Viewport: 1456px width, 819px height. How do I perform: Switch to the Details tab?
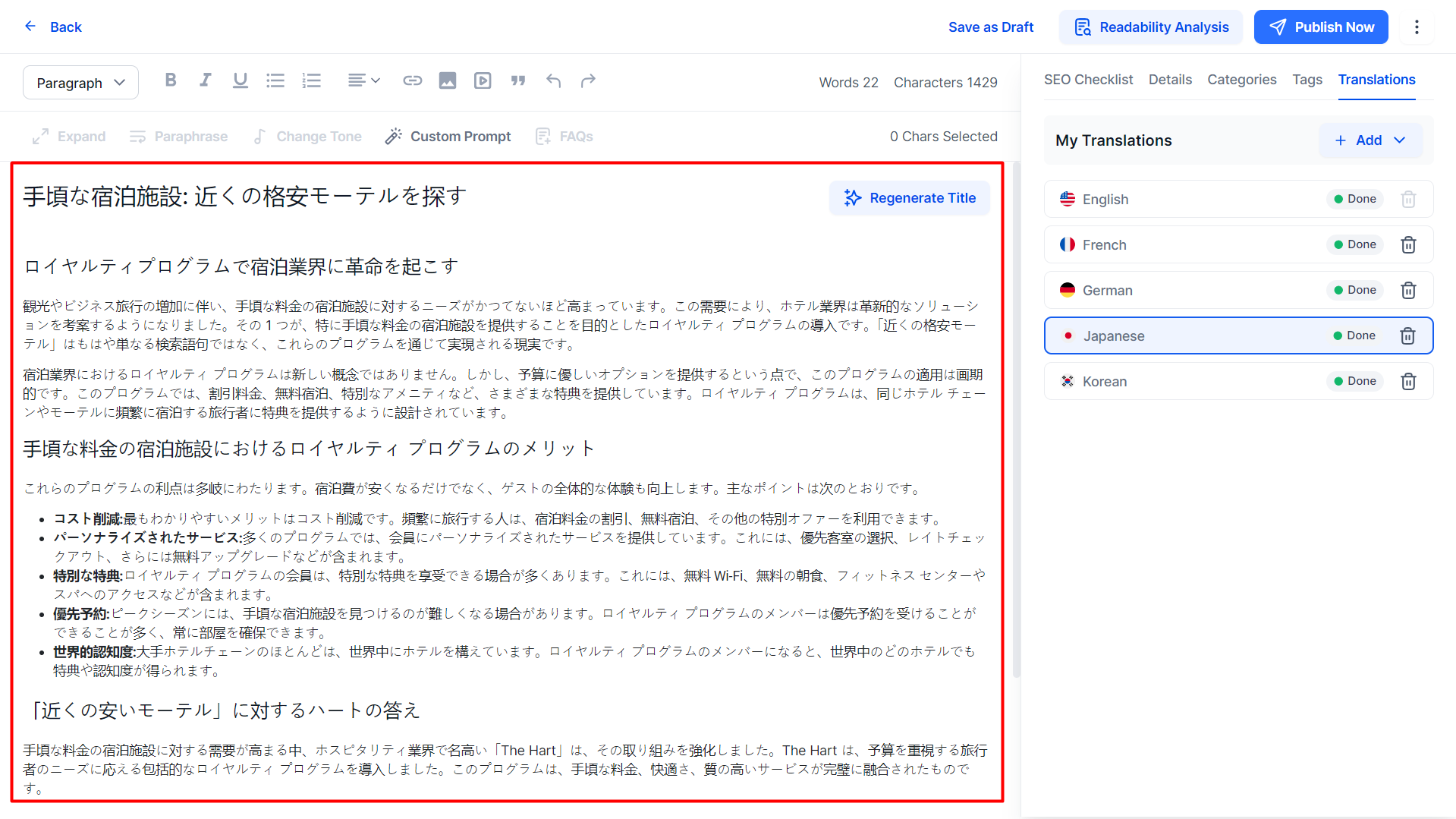coord(1170,80)
